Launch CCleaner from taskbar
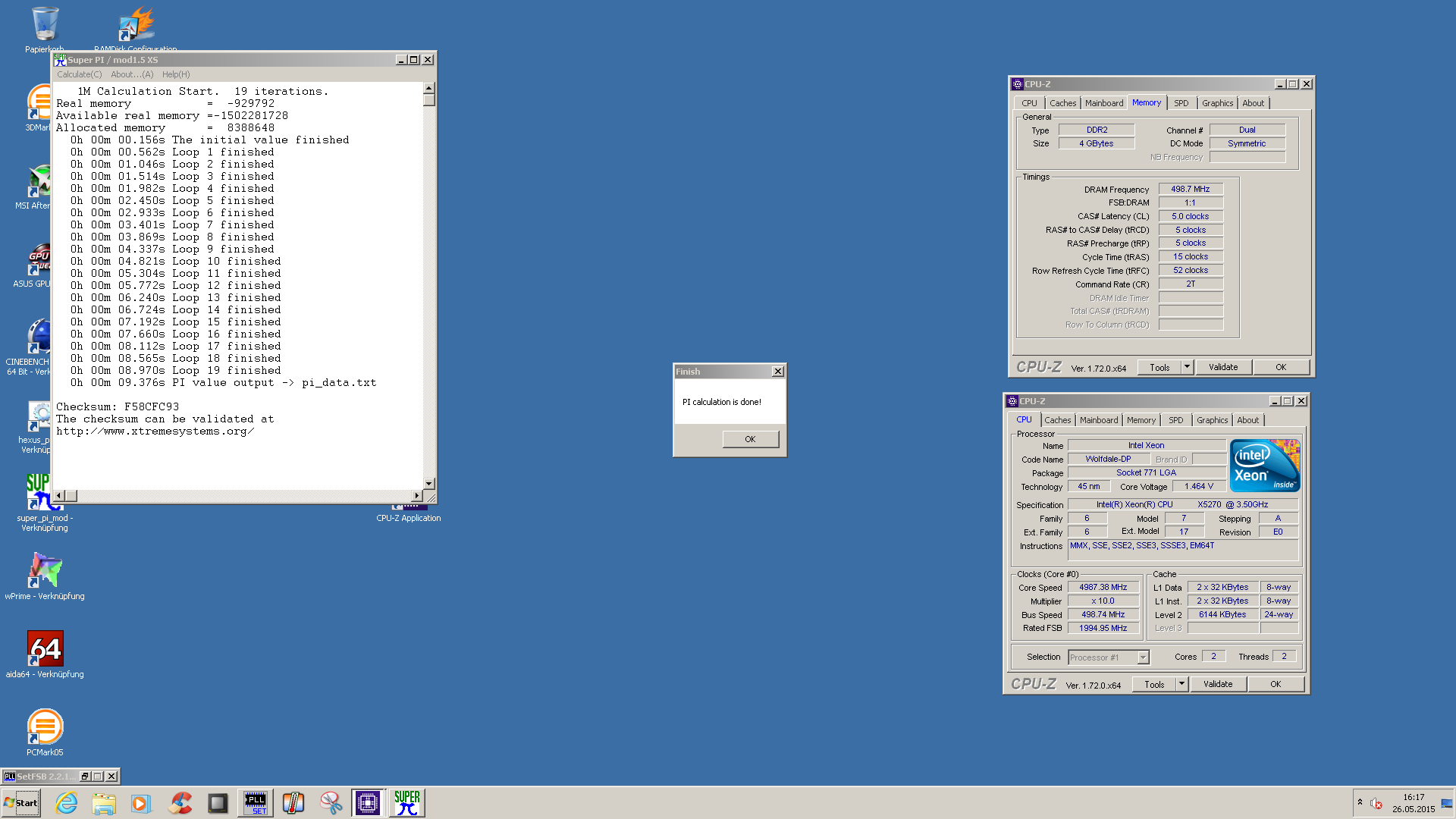Viewport: 1456px width, 819px height. (180, 803)
